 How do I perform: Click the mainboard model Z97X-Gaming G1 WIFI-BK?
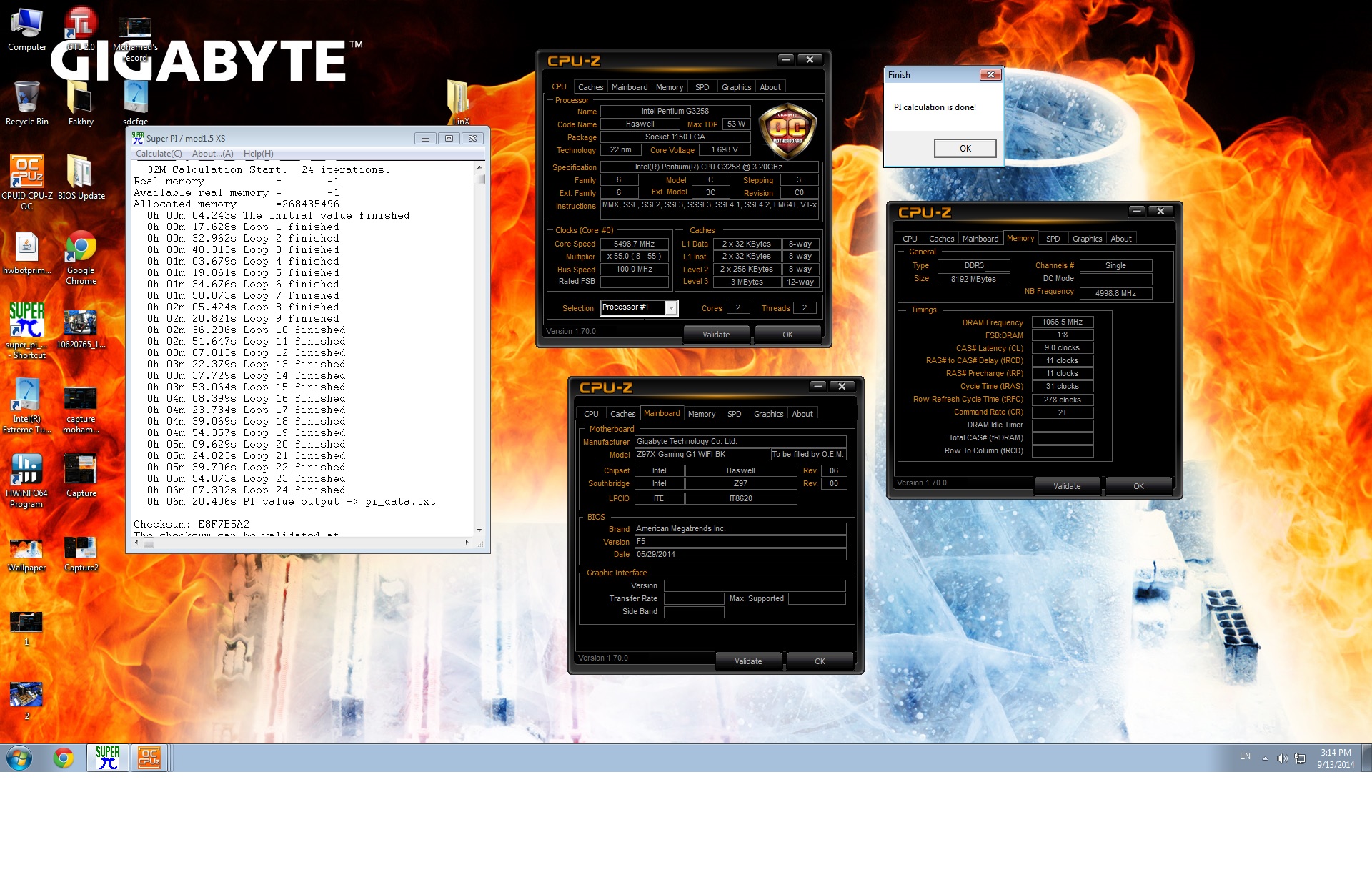pyautogui.click(x=702, y=455)
